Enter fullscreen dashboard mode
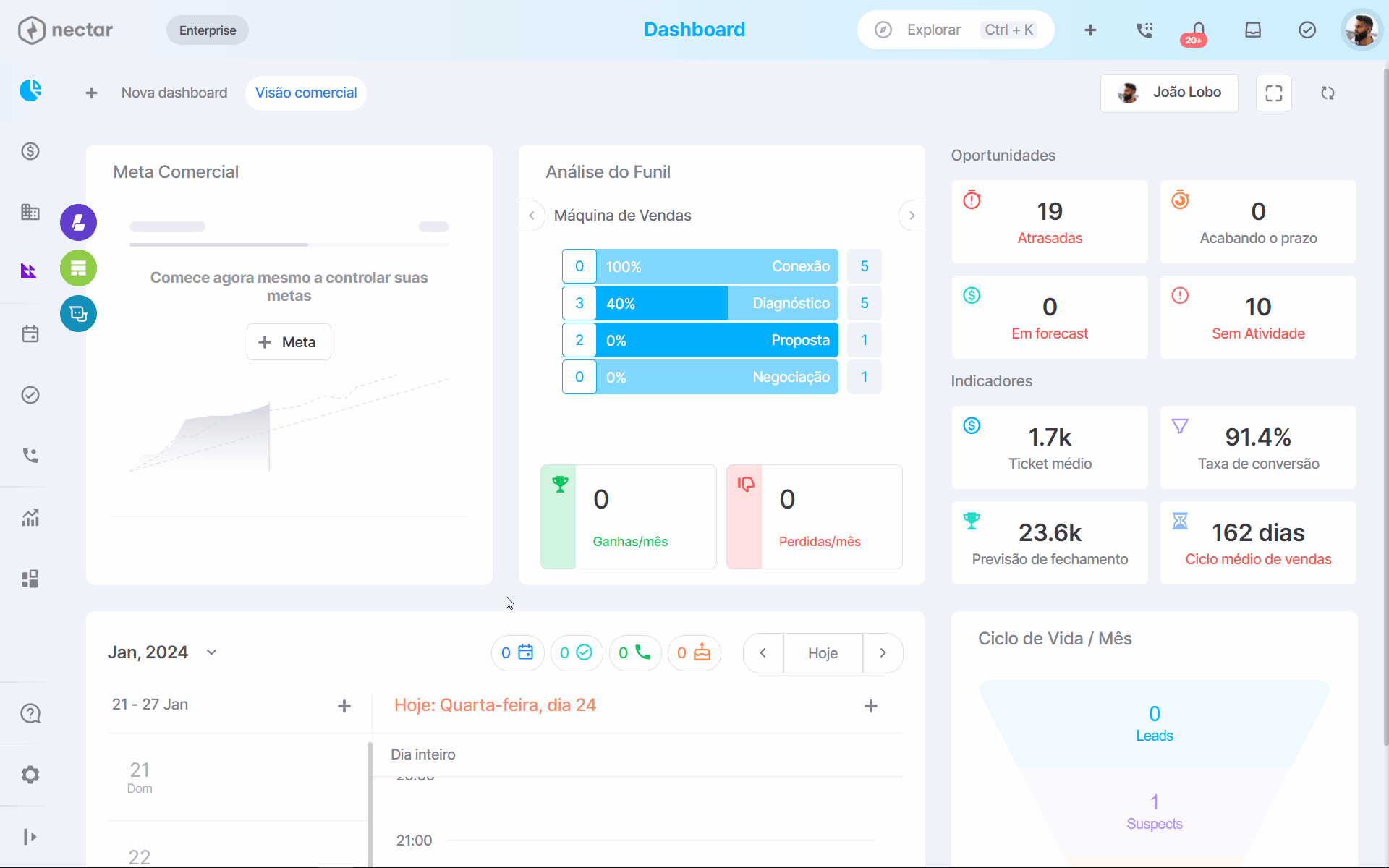The image size is (1389, 868). pos(1274,93)
